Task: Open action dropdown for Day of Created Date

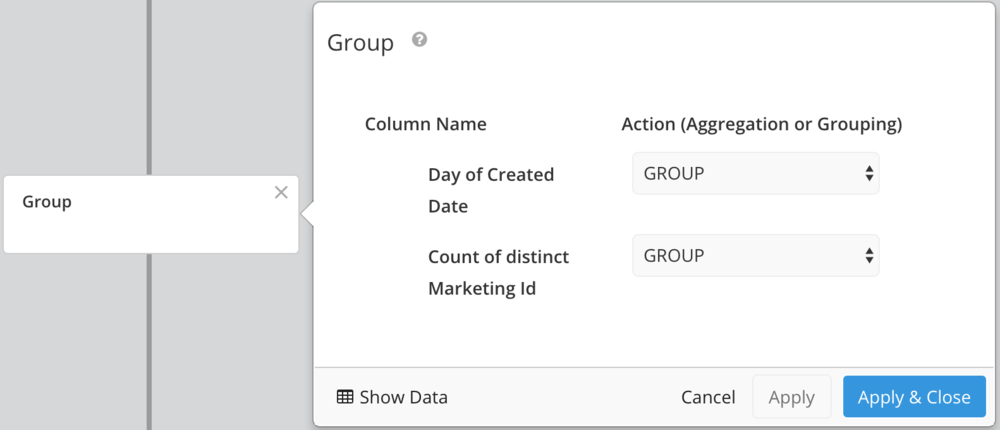Action: pos(755,173)
